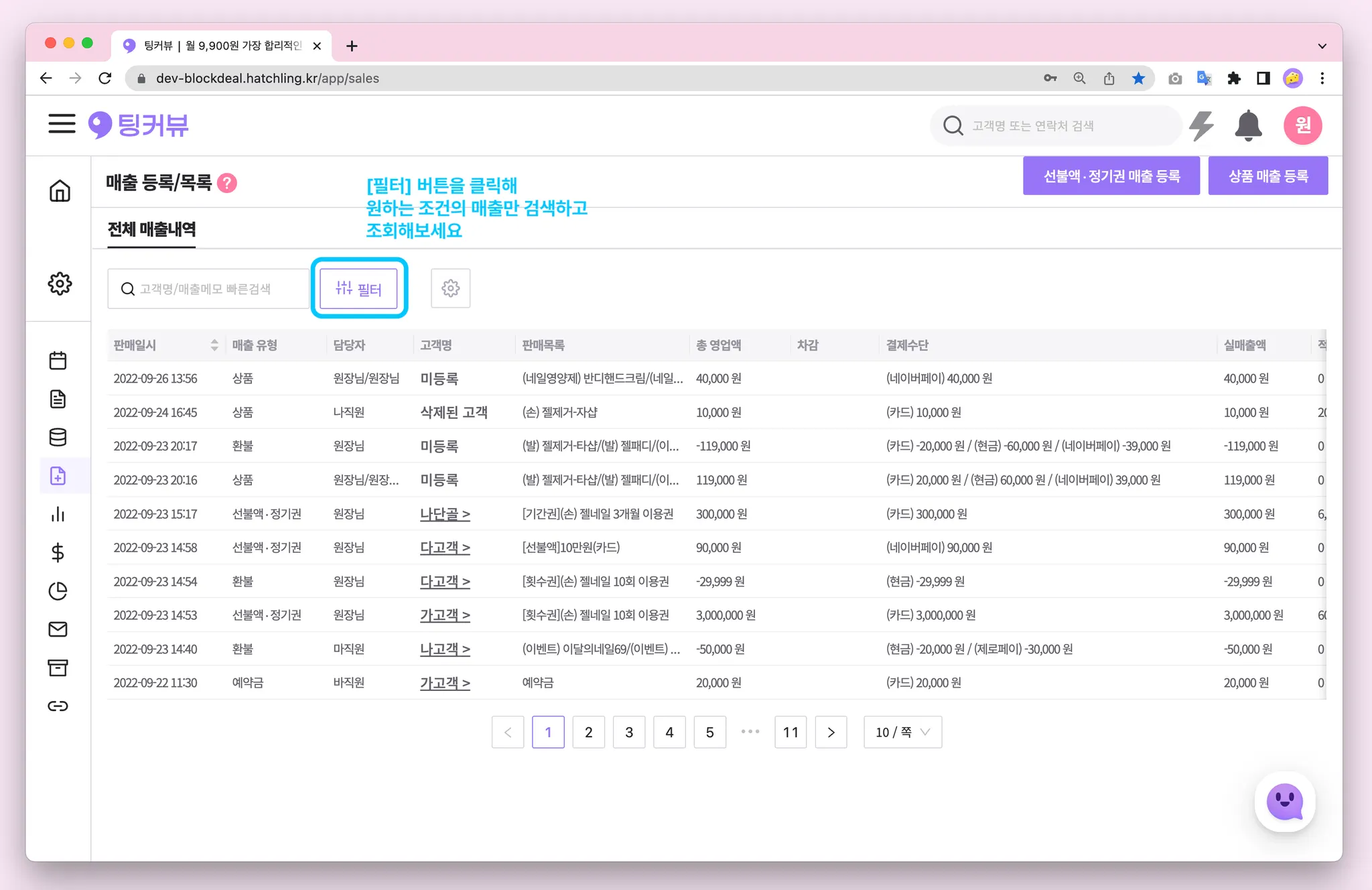Click the 필터 filter button
1372x890 pixels.
click(358, 288)
